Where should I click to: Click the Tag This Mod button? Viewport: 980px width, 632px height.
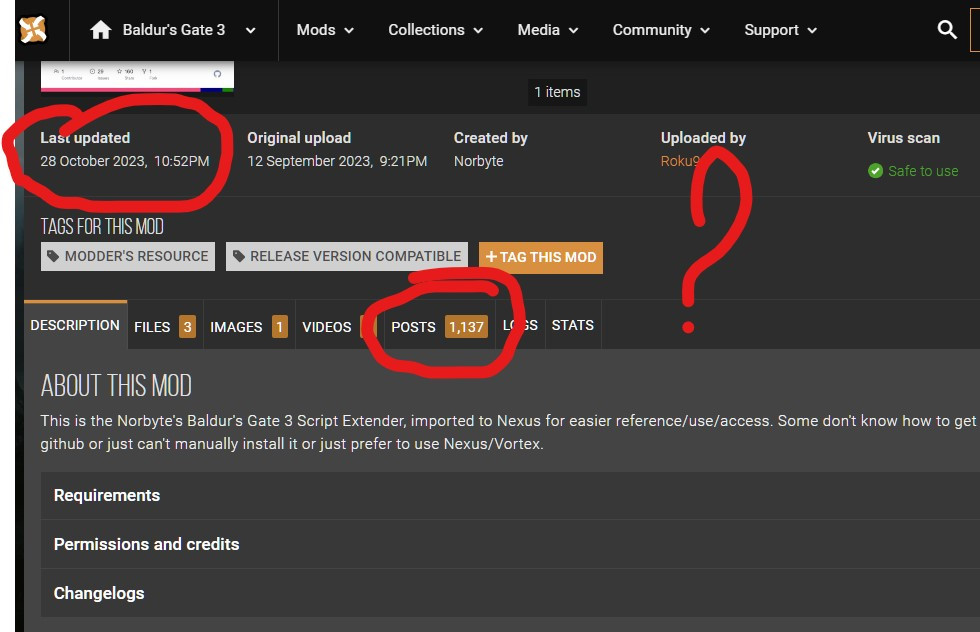click(541, 257)
